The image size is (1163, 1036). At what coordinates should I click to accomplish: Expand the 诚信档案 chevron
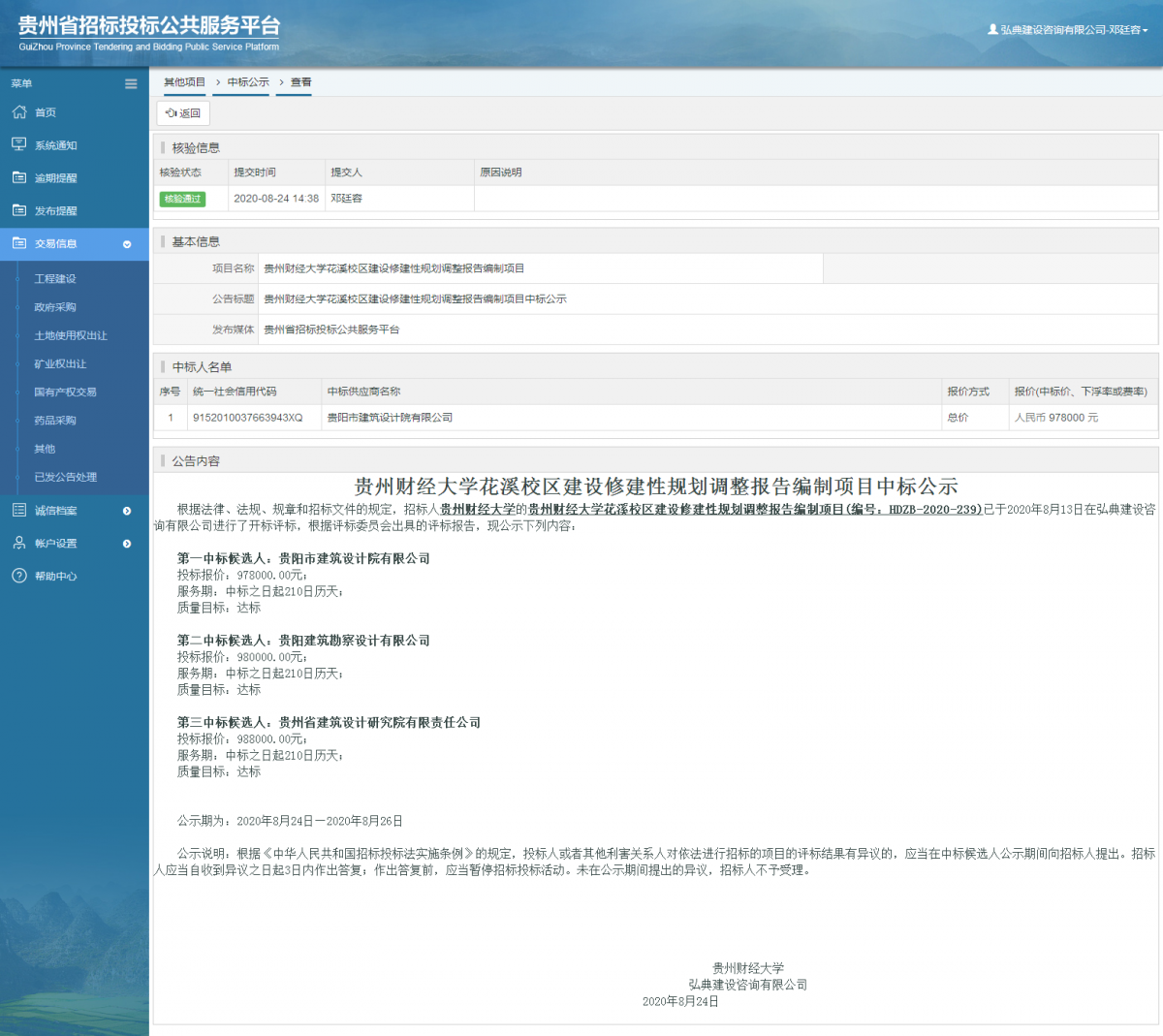(x=127, y=511)
